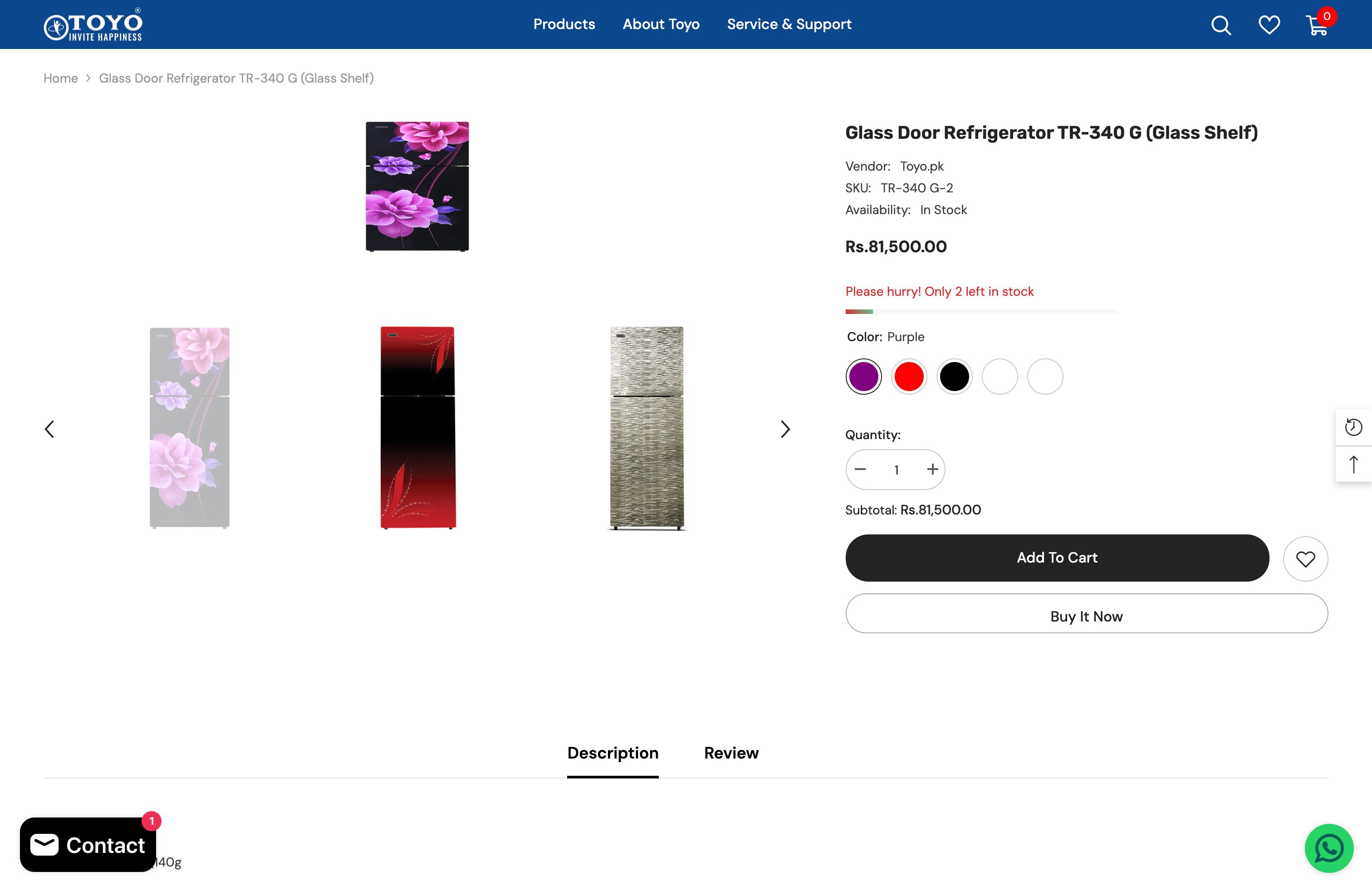Show previous product image with left arrow
1372x891 pixels.
click(49, 429)
